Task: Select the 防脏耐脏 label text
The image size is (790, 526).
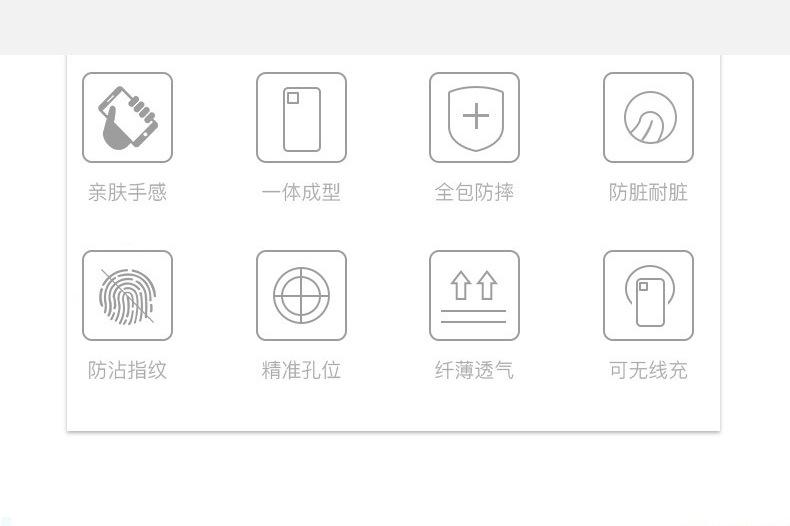Action: click(x=648, y=192)
